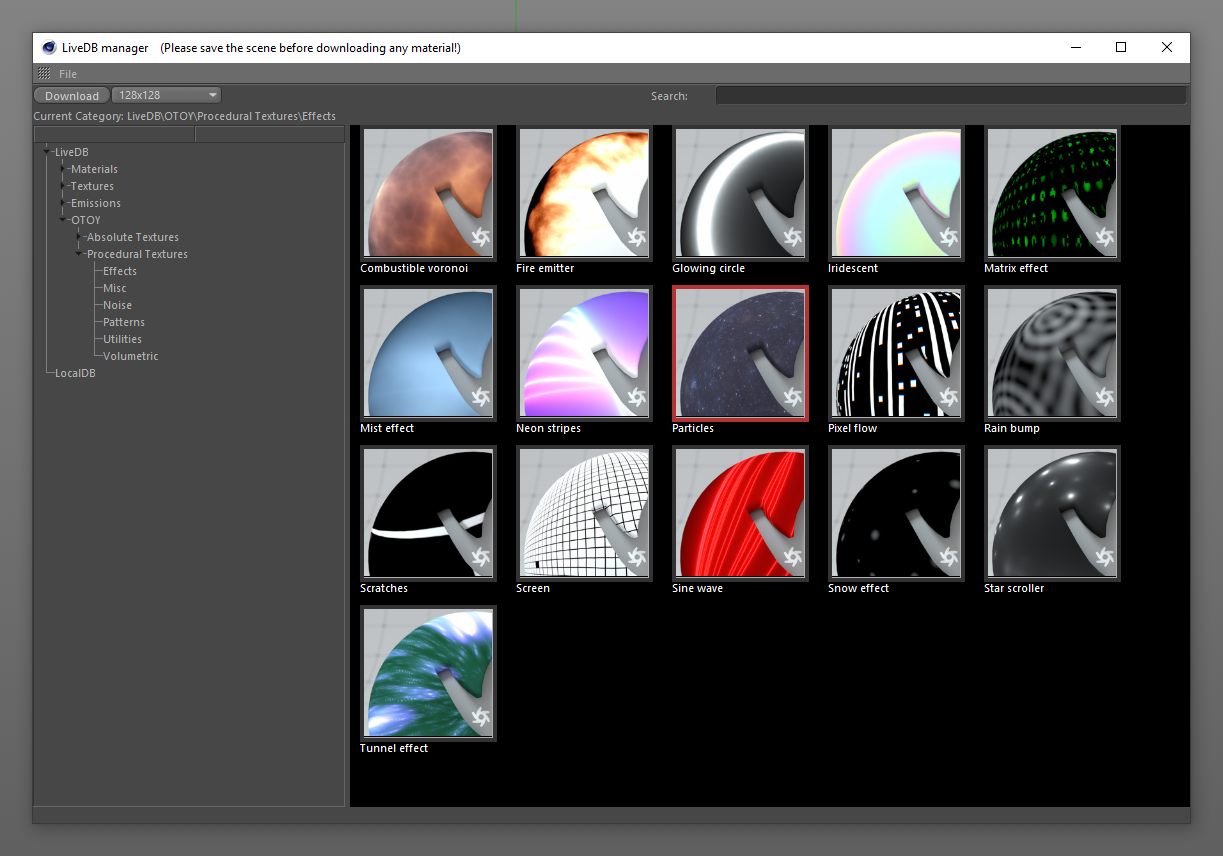This screenshot has width=1223, height=856.
Task: Select the Scratches material thumbnail
Action: (428, 513)
